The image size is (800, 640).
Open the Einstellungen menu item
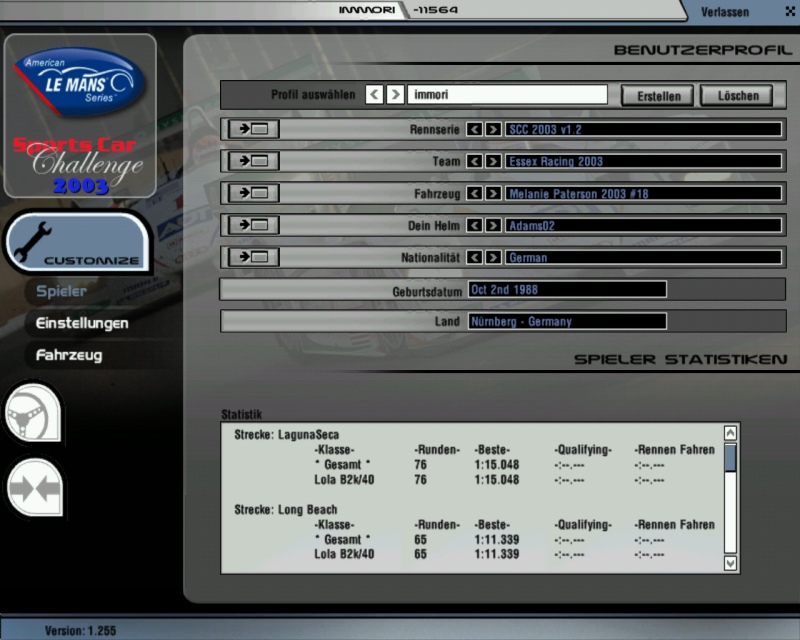click(82, 324)
